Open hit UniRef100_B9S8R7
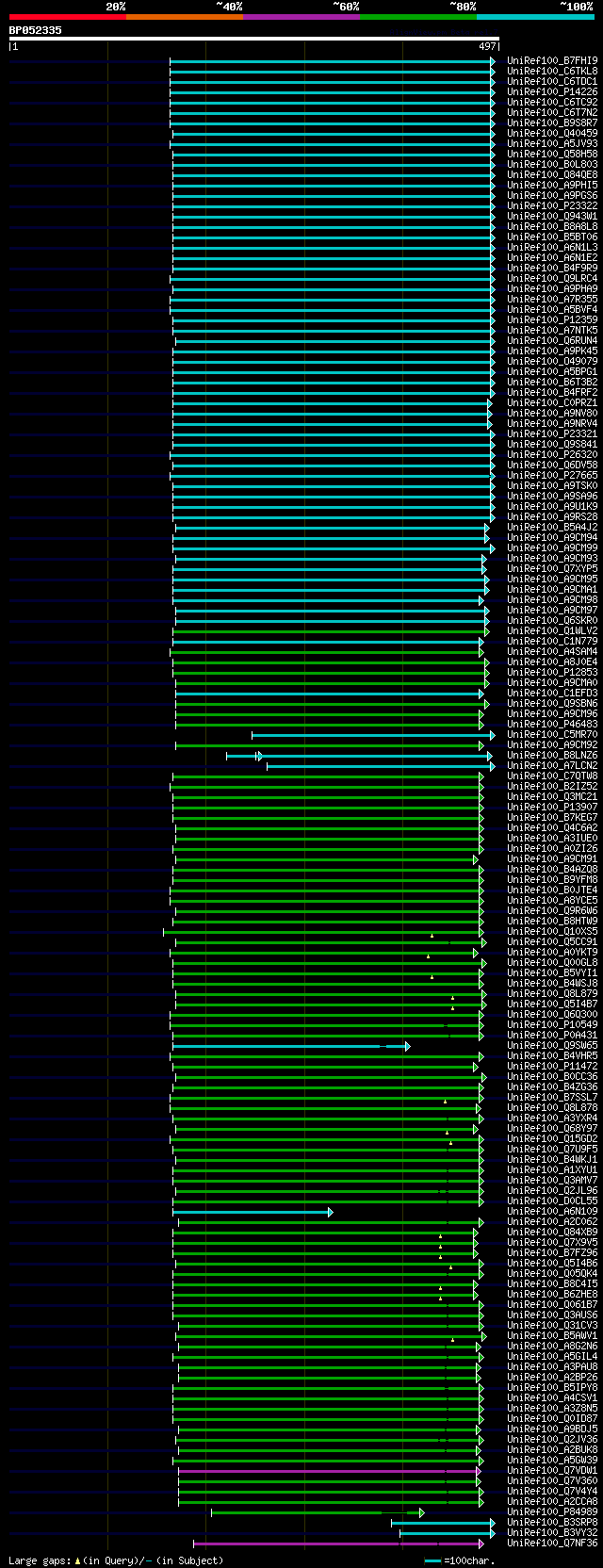This screenshot has width=603, height=1568. pyautogui.click(x=552, y=122)
